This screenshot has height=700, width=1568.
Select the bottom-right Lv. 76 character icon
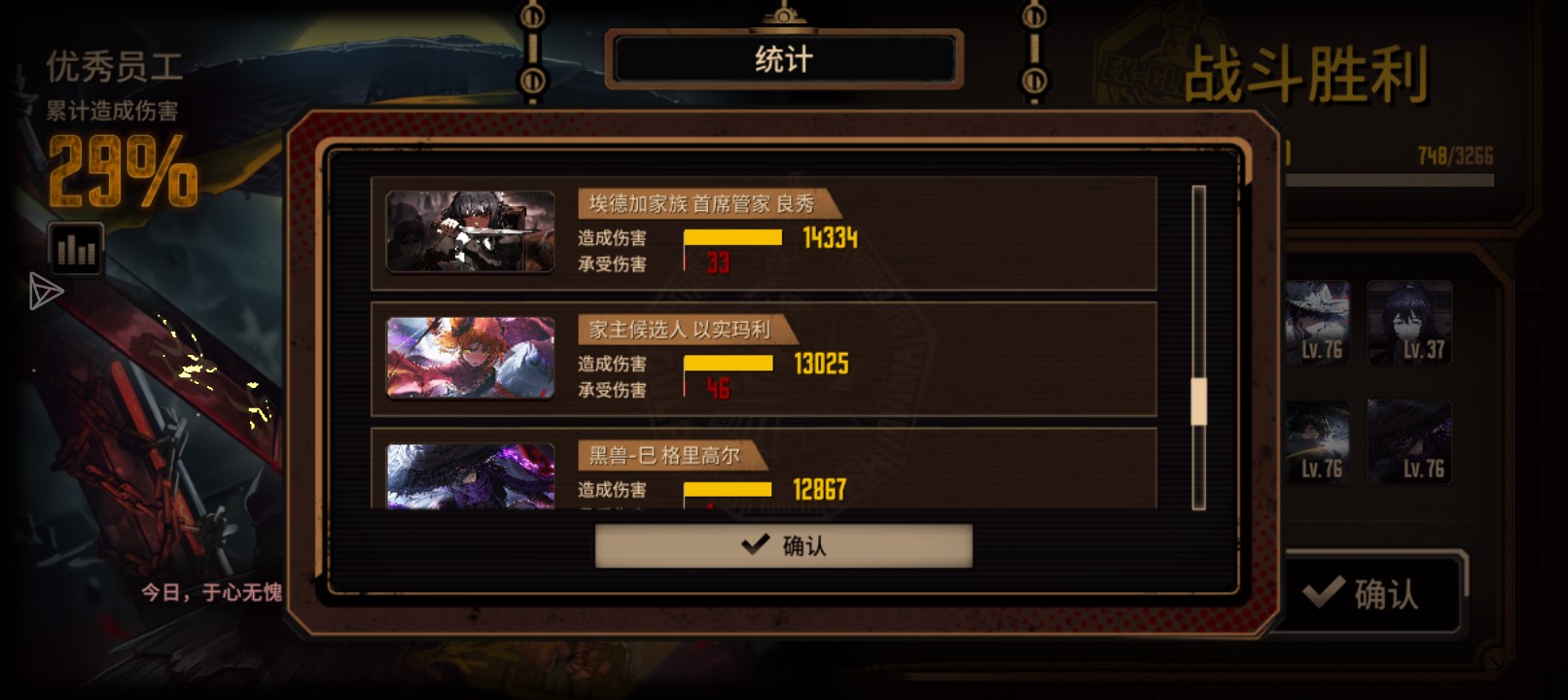click(1409, 441)
